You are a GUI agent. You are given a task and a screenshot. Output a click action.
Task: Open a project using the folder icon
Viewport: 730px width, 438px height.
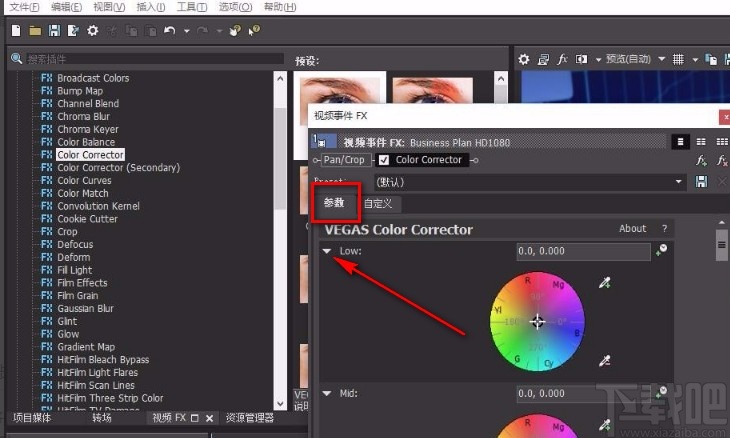click(x=35, y=31)
